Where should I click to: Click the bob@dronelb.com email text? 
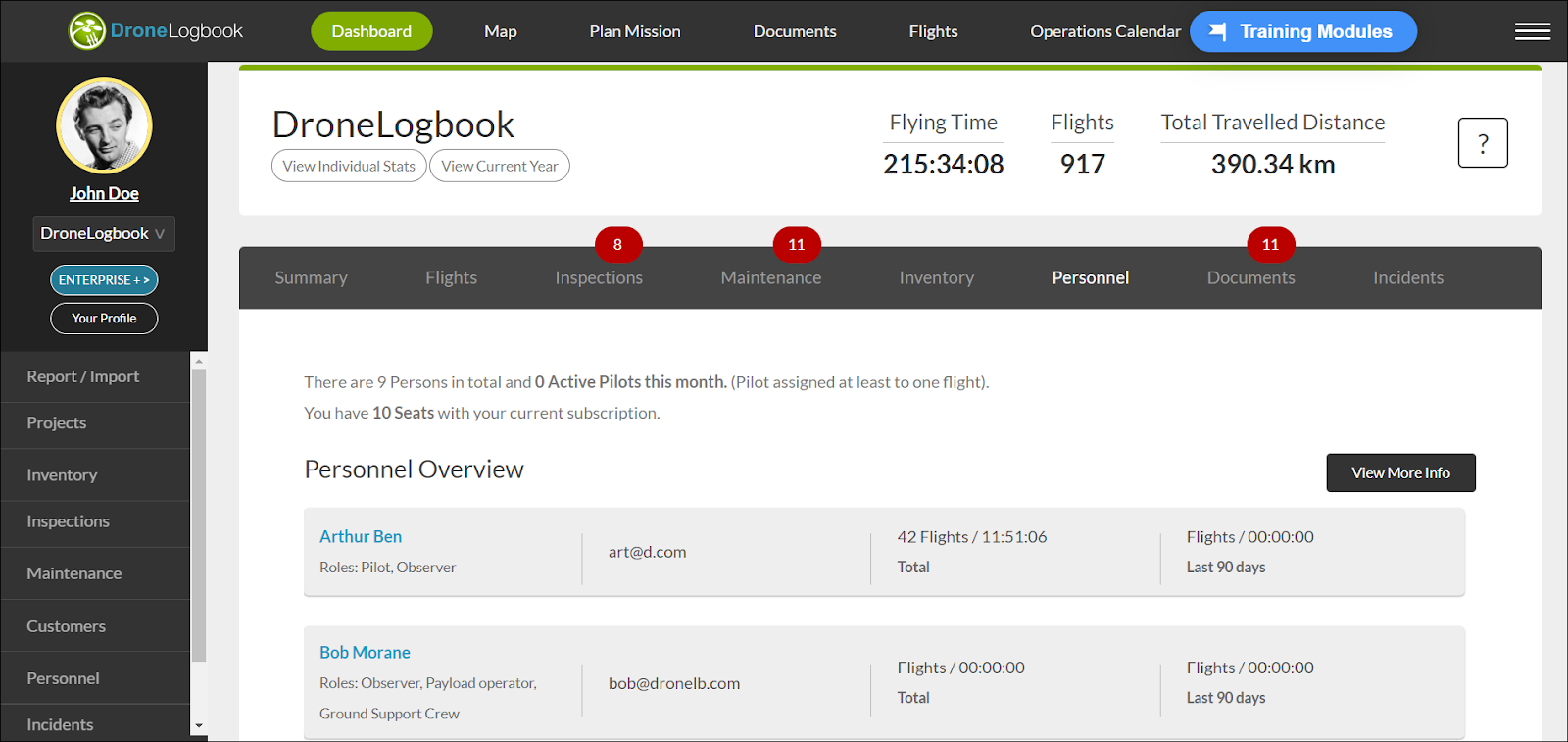coord(674,683)
